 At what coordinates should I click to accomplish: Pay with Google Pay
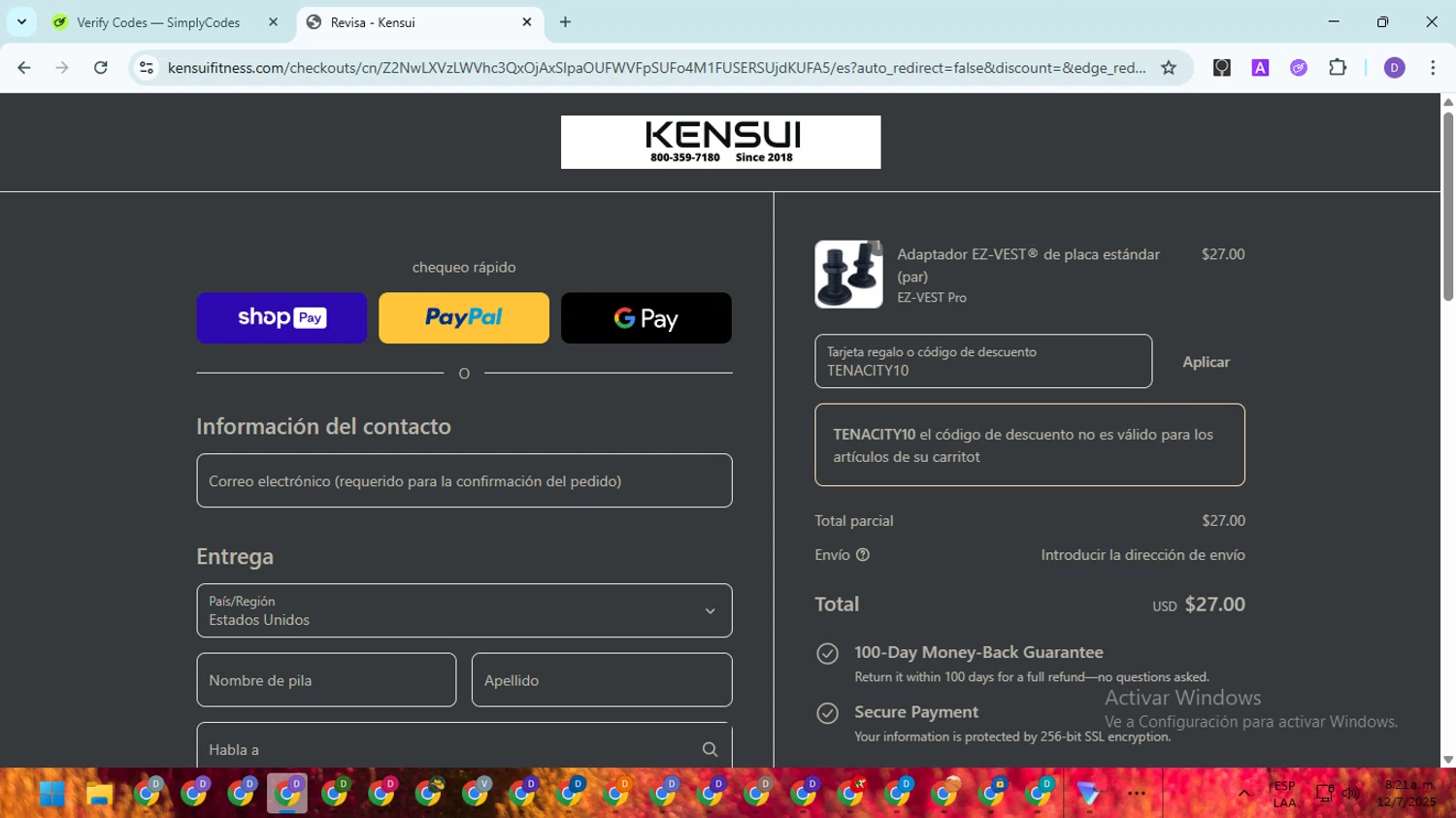[646, 318]
